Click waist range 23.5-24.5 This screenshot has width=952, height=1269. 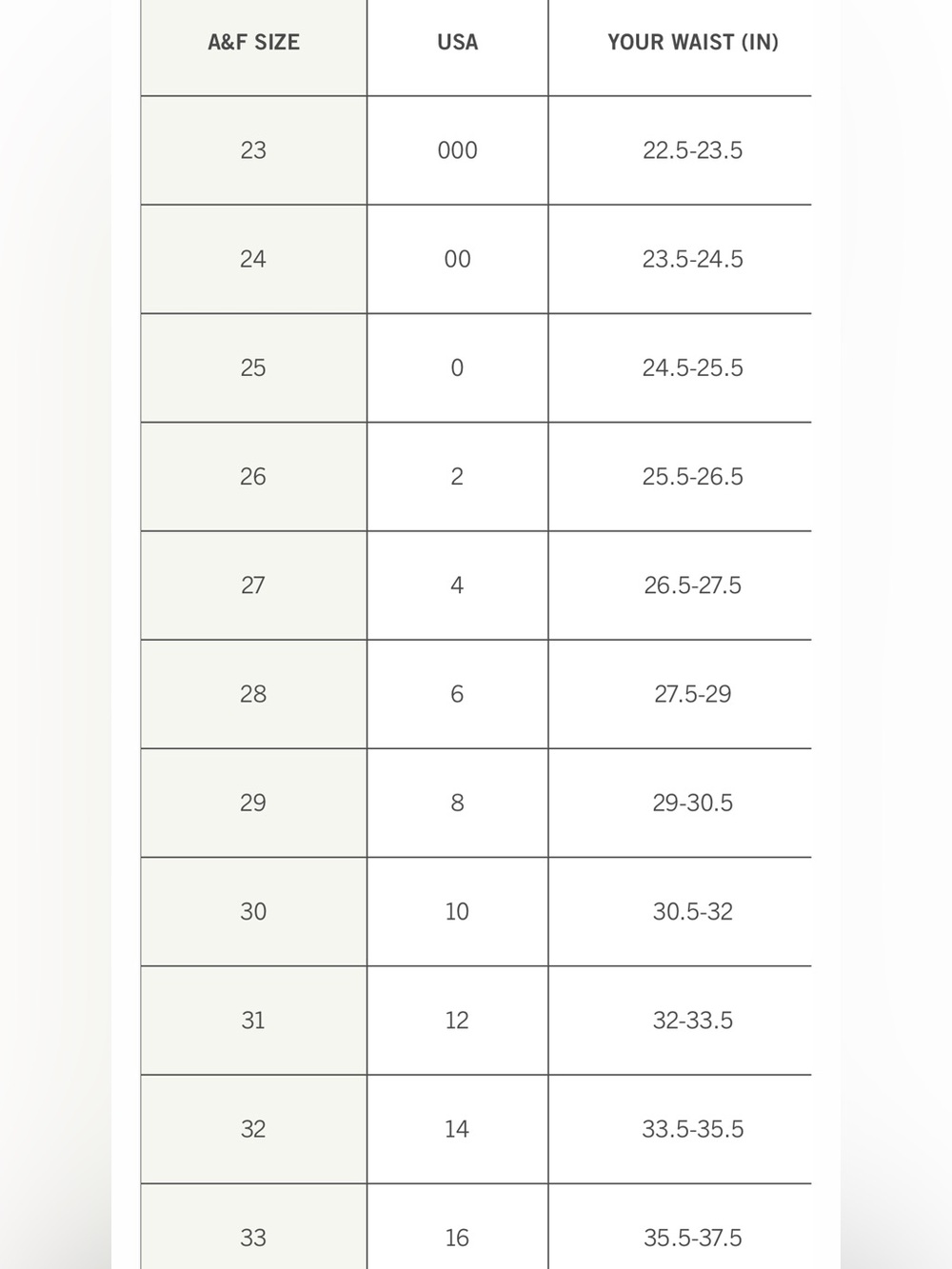(x=693, y=259)
